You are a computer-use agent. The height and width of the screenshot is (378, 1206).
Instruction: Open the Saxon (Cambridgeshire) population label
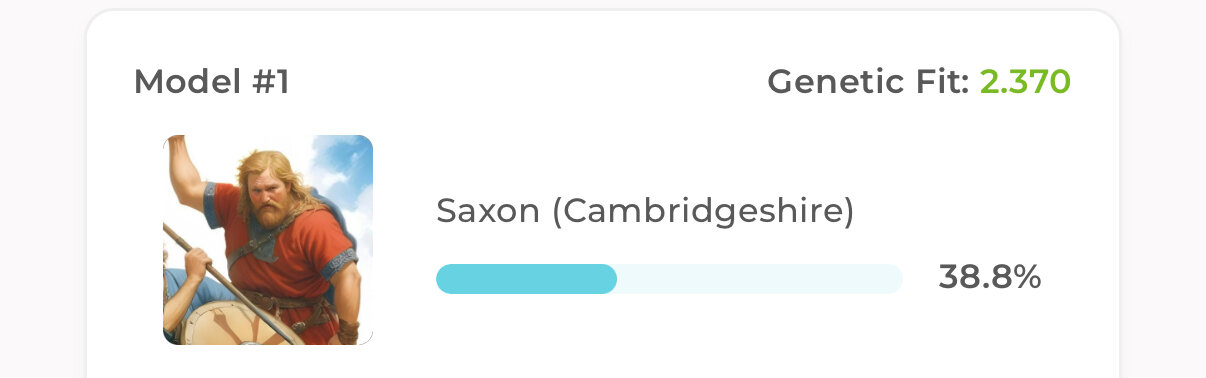point(645,212)
